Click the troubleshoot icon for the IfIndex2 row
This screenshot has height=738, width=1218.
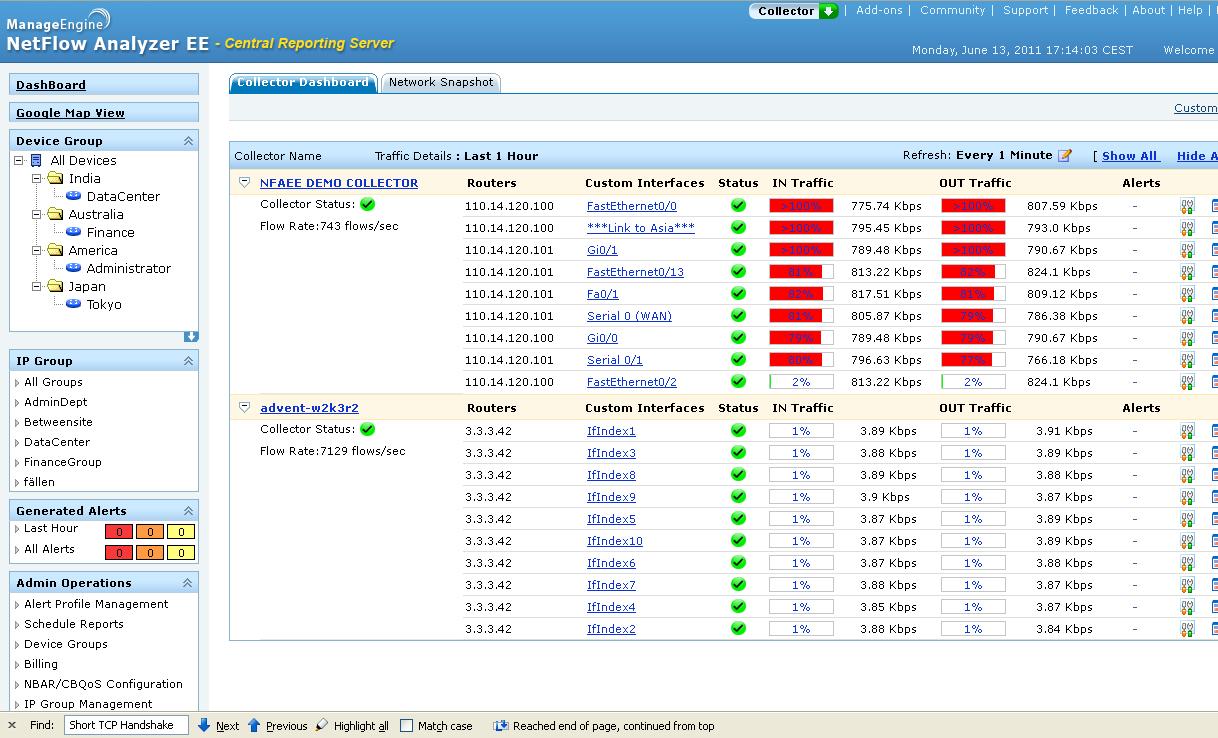coord(1187,629)
